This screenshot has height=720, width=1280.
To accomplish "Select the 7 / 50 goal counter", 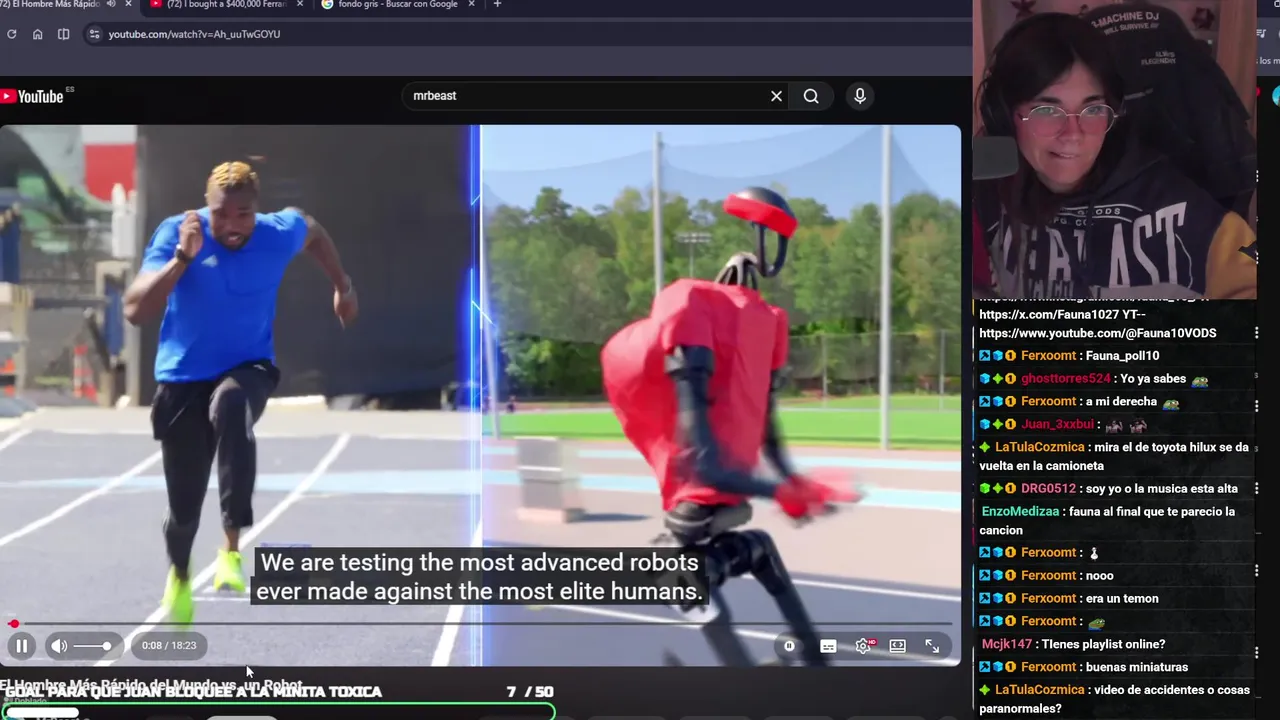I will pyautogui.click(x=530, y=692).
